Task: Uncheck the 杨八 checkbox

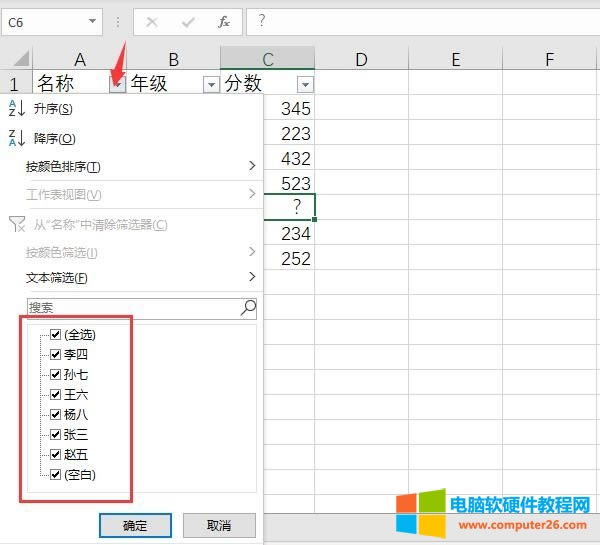Action: pyautogui.click(x=55, y=414)
